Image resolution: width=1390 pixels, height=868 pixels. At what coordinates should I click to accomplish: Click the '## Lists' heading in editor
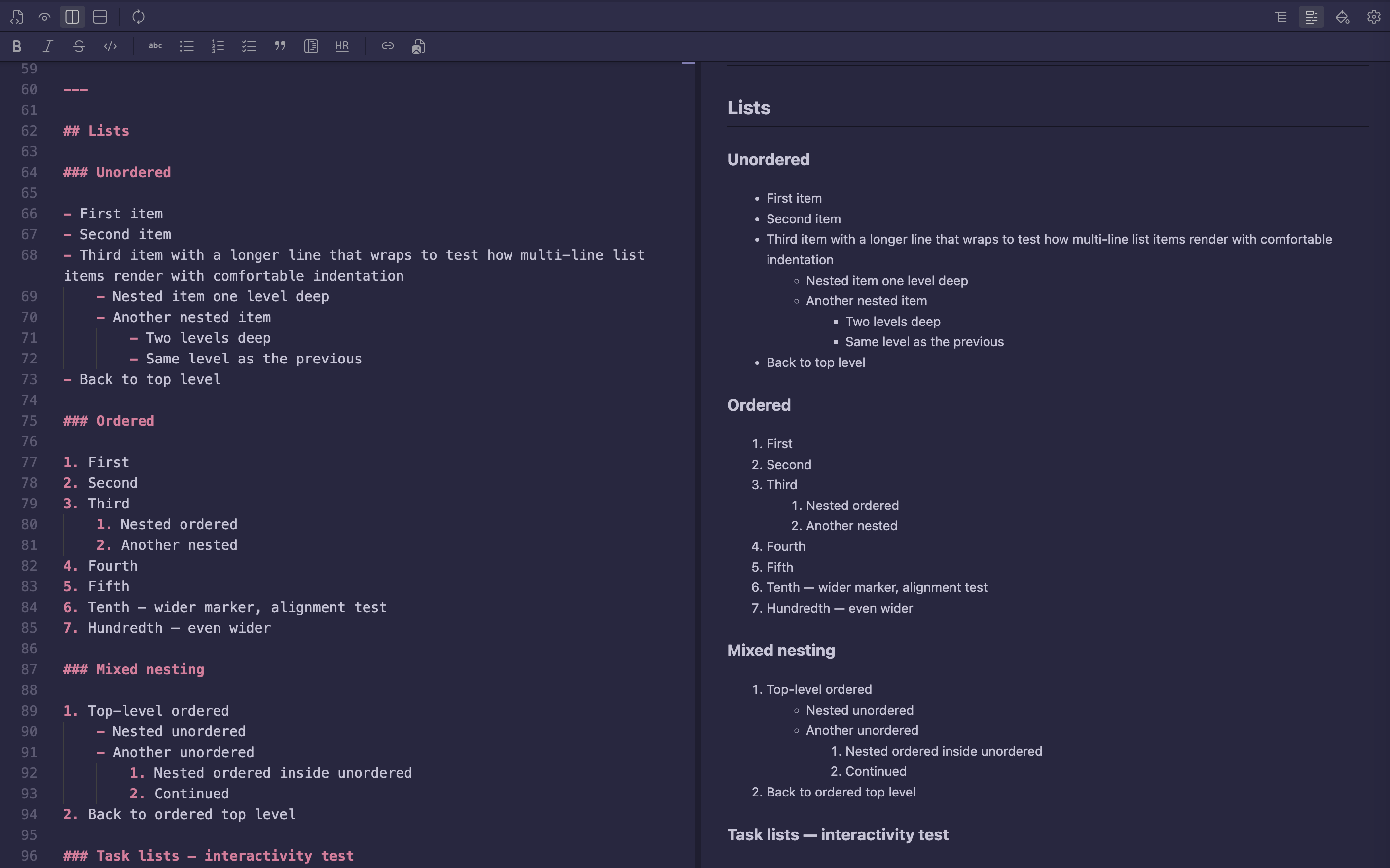[96, 131]
